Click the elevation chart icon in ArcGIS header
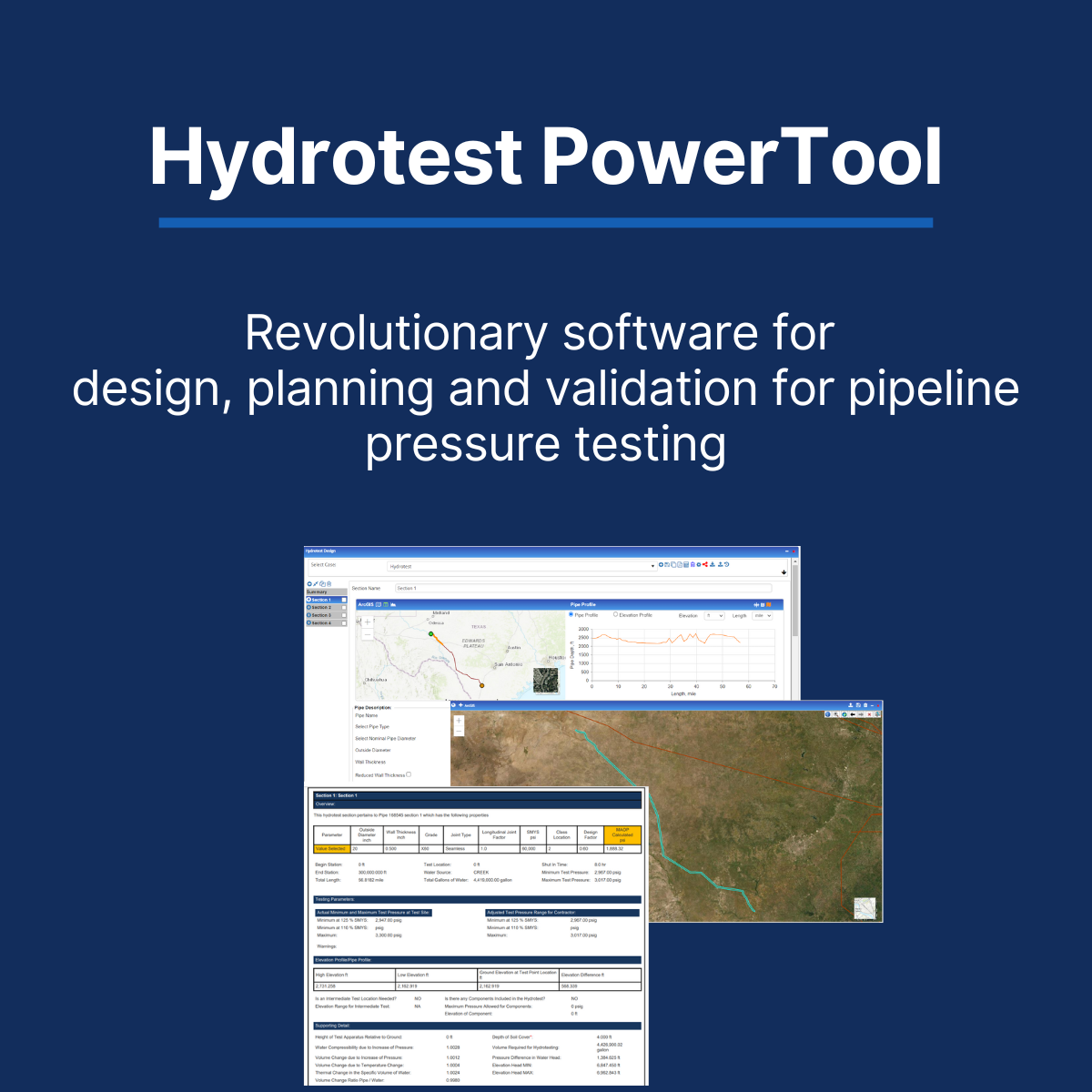 393,604
